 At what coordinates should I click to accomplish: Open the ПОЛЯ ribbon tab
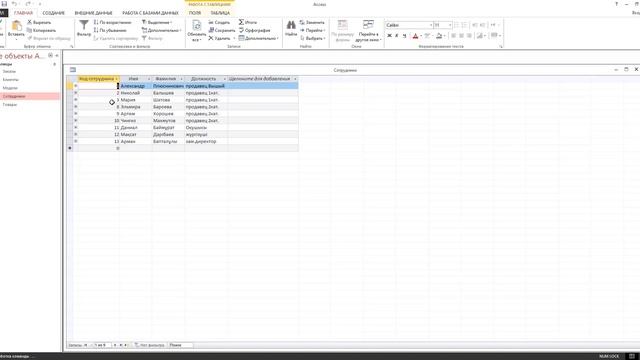(195, 13)
